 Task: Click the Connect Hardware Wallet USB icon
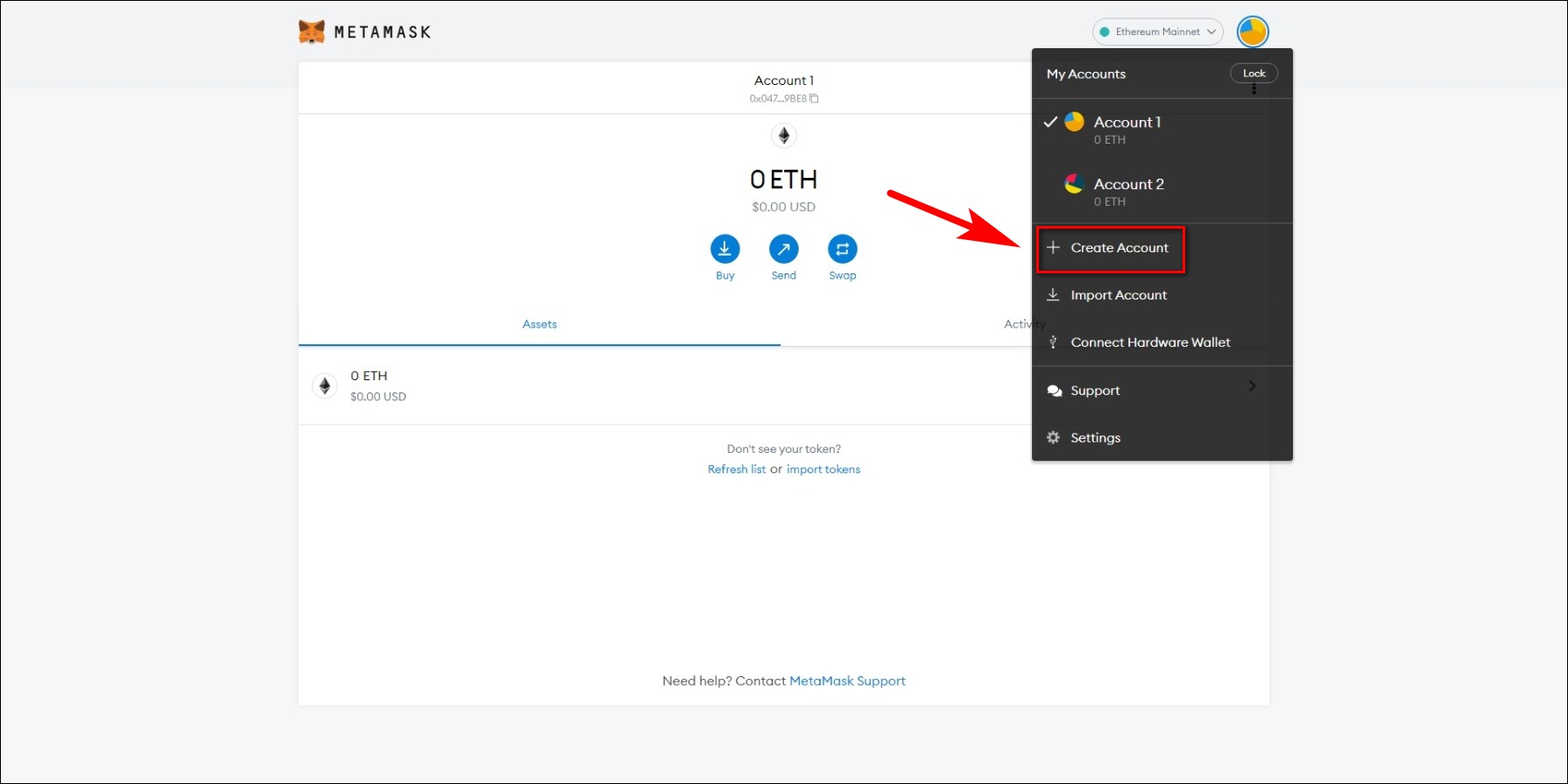[1053, 343]
